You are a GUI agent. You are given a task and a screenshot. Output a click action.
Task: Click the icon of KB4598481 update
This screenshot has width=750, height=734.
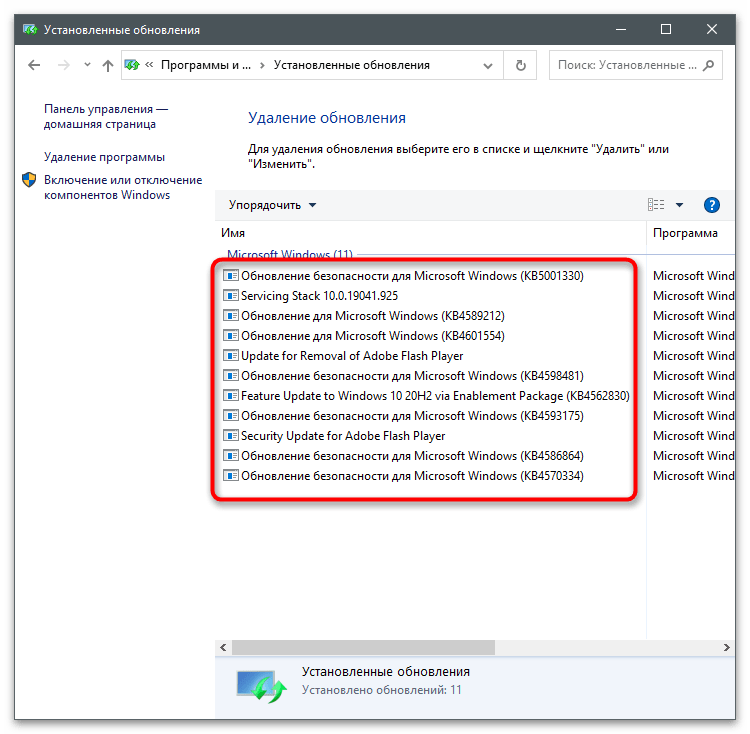231,376
